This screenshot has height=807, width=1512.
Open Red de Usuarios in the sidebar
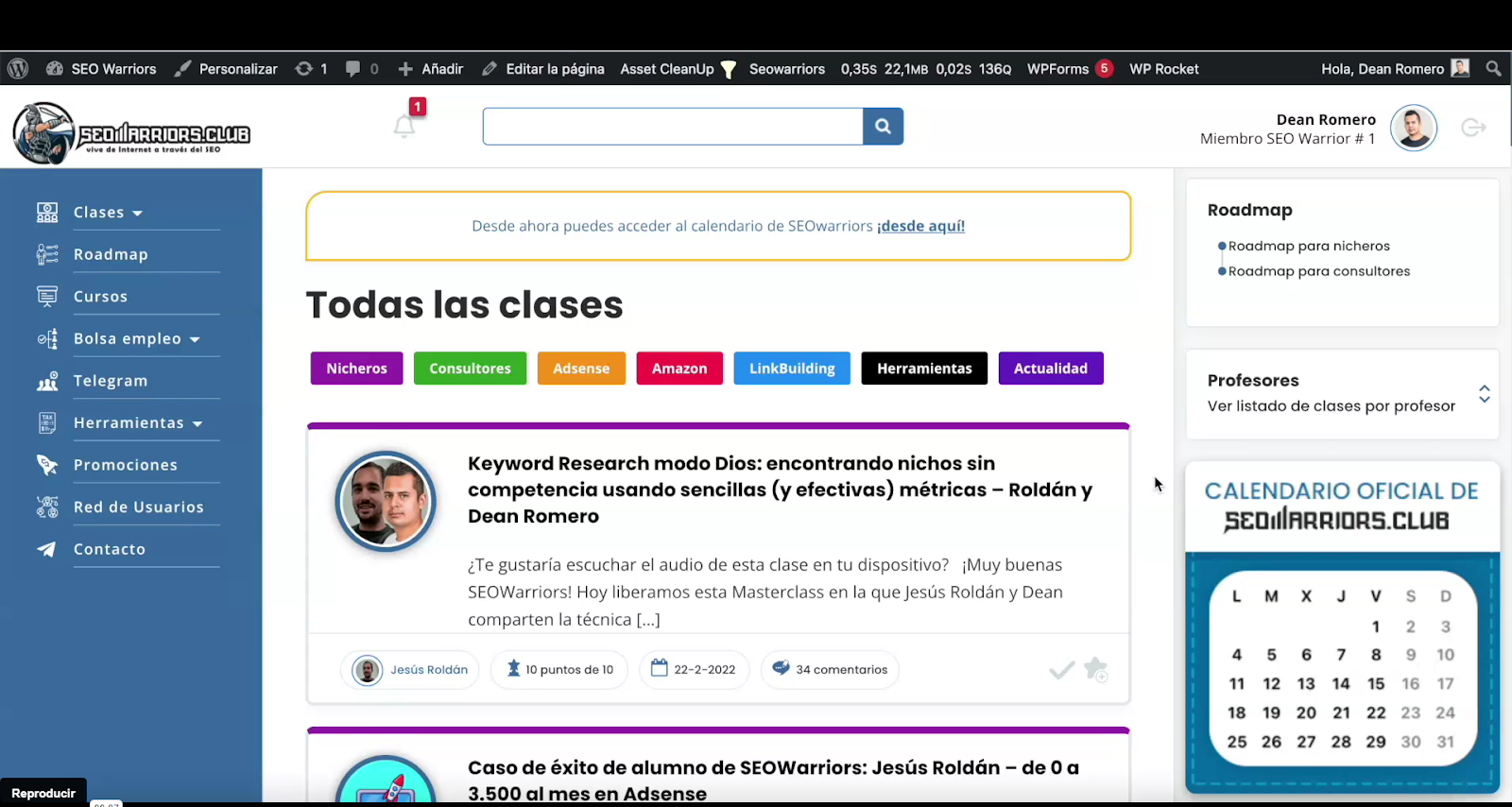(139, 507)
